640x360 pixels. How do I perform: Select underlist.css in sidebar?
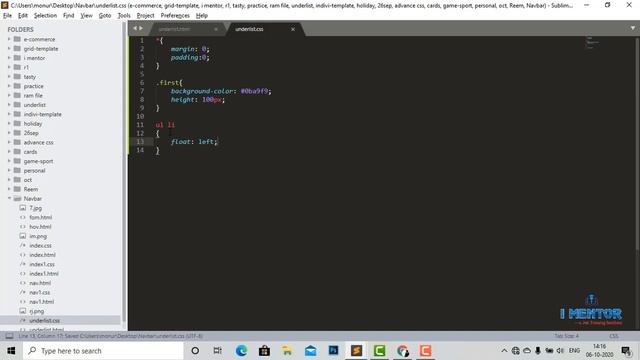[x=44, y=321]
